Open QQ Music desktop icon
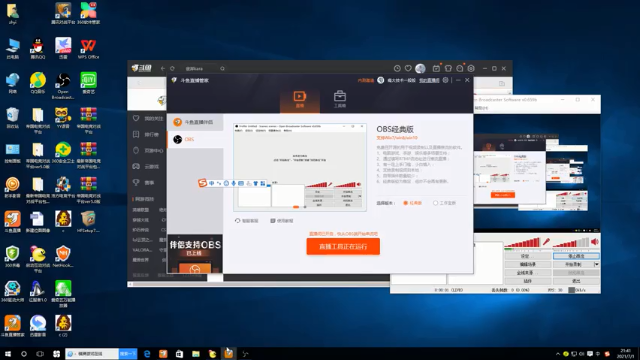 [38, 83]
